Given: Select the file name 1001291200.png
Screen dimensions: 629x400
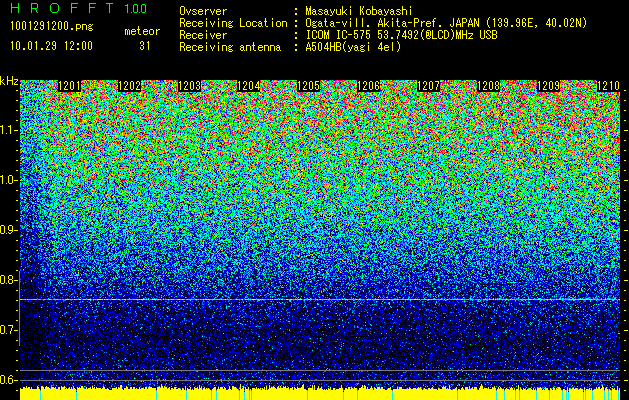Looking at the screenshot, I should pyautogui.click(x=52, y=27).
